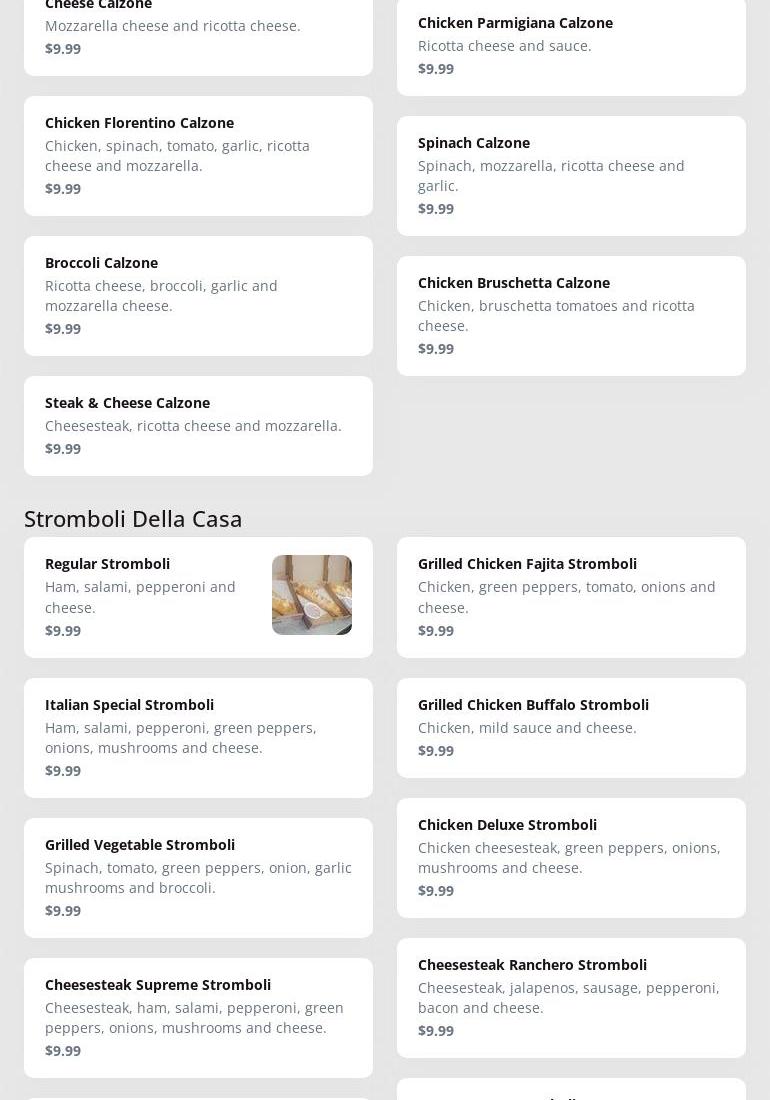Select the Chicken Parmigiana Calzone card
The width and height of the screenshot is (770, 1100).
[571, 45]
